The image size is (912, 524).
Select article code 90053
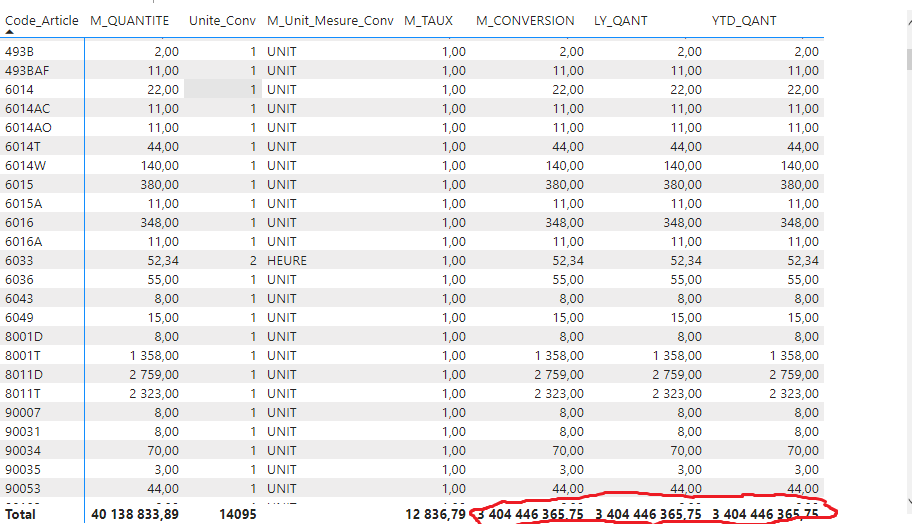[23, 489]
